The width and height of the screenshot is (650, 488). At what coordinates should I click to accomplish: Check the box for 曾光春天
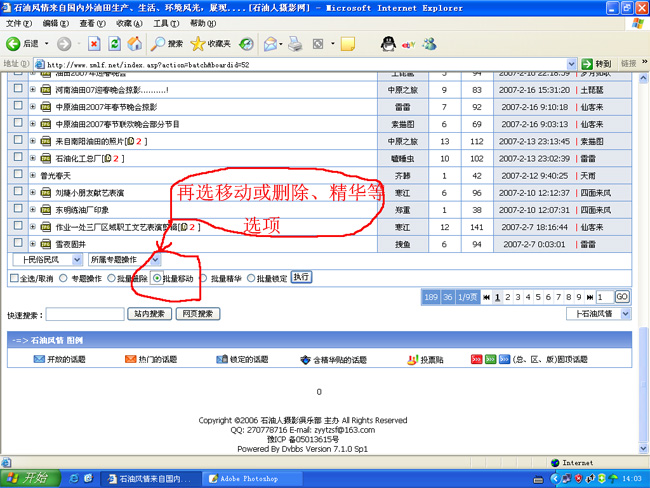(18, 174)
